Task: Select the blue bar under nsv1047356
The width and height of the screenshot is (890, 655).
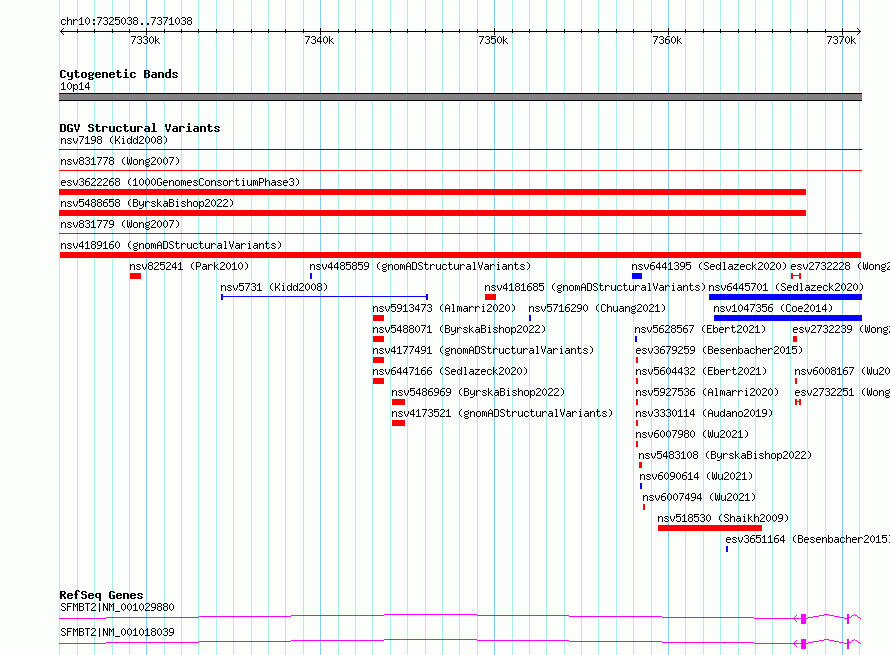Action: [788, 318]
